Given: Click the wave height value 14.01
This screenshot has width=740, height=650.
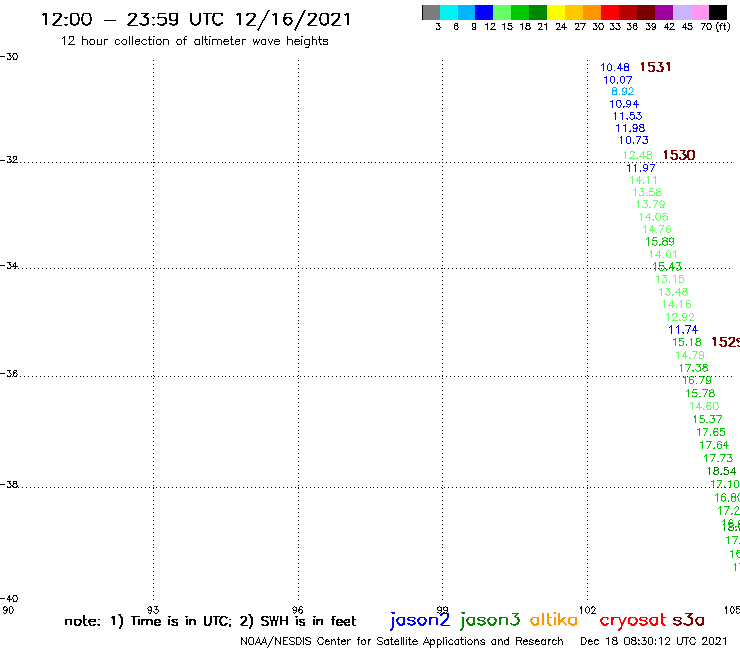Looking at the screenshot, I should point(663,254).
